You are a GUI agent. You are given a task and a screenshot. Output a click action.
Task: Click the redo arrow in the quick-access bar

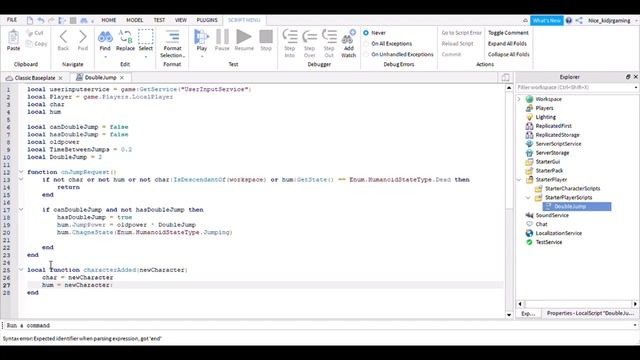click(x=51, y=20)
